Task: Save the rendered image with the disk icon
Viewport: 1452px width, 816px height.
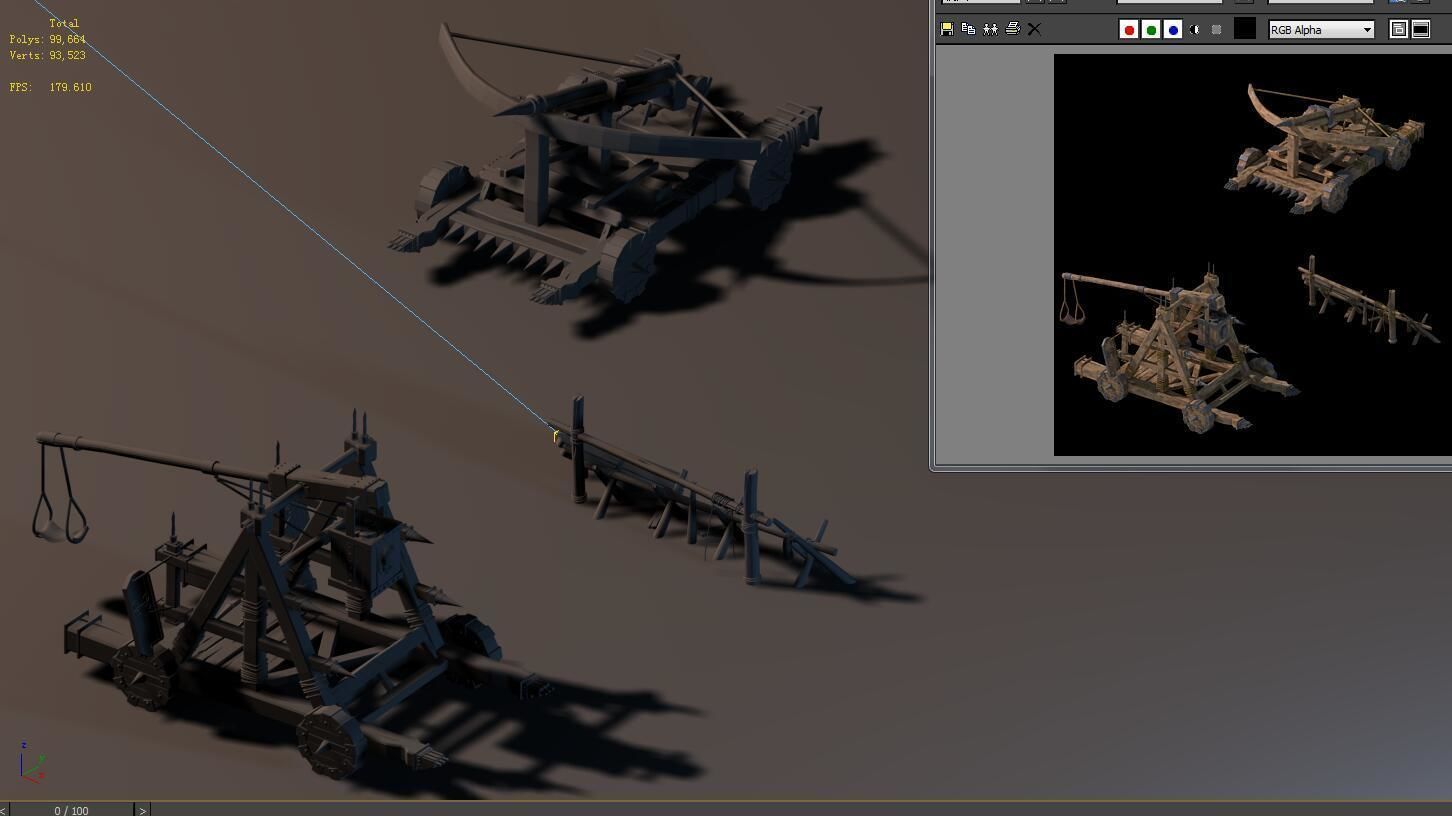Action: pos(946,29)
